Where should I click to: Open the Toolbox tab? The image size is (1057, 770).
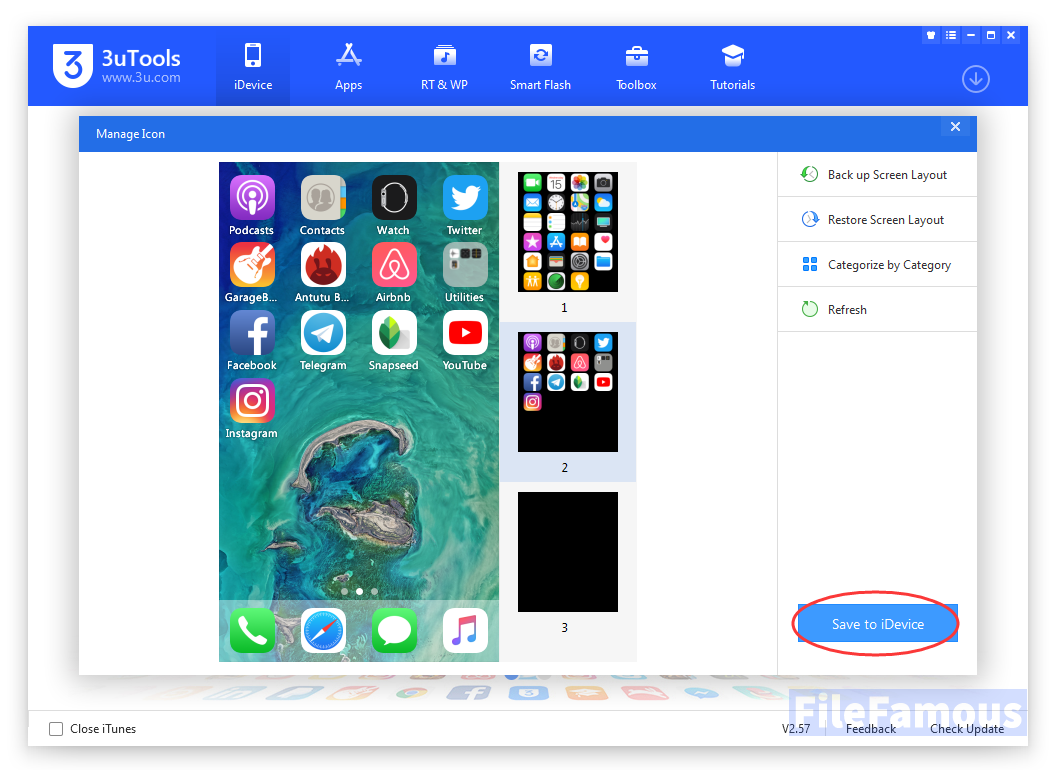636,67
